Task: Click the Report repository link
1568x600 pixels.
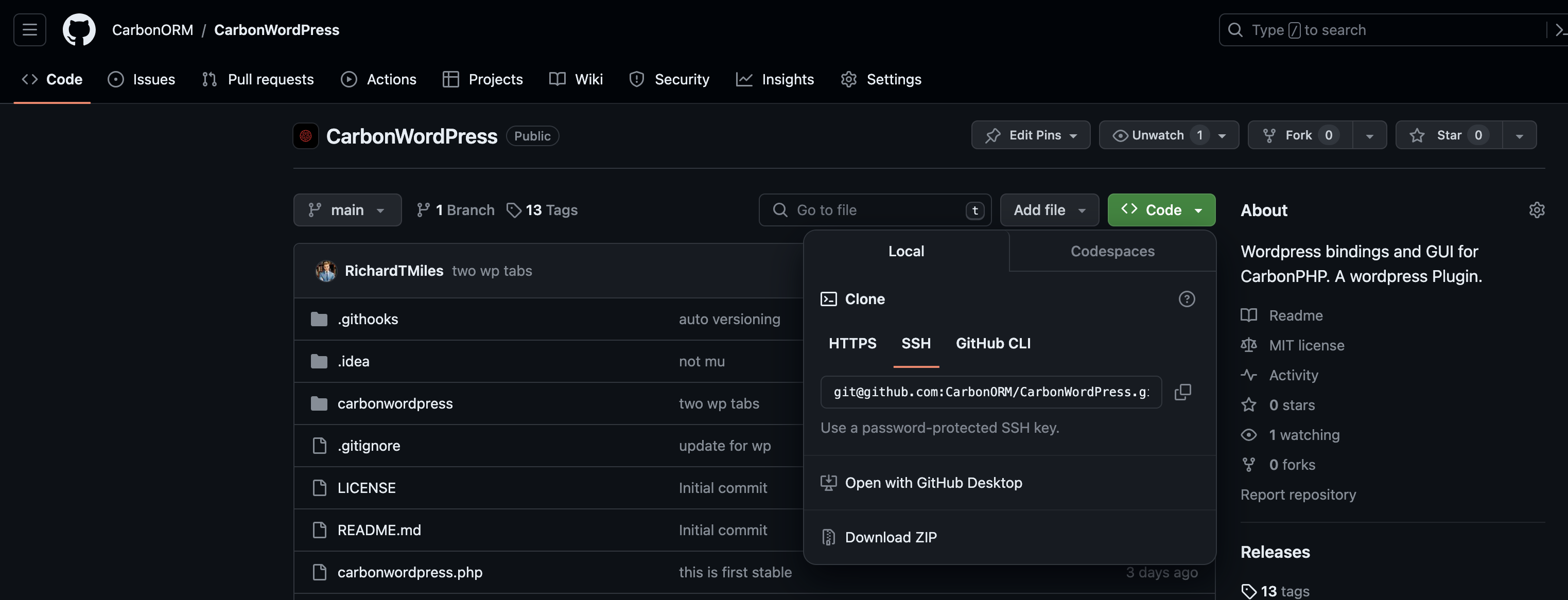Action: click(x=1298, y=494)
